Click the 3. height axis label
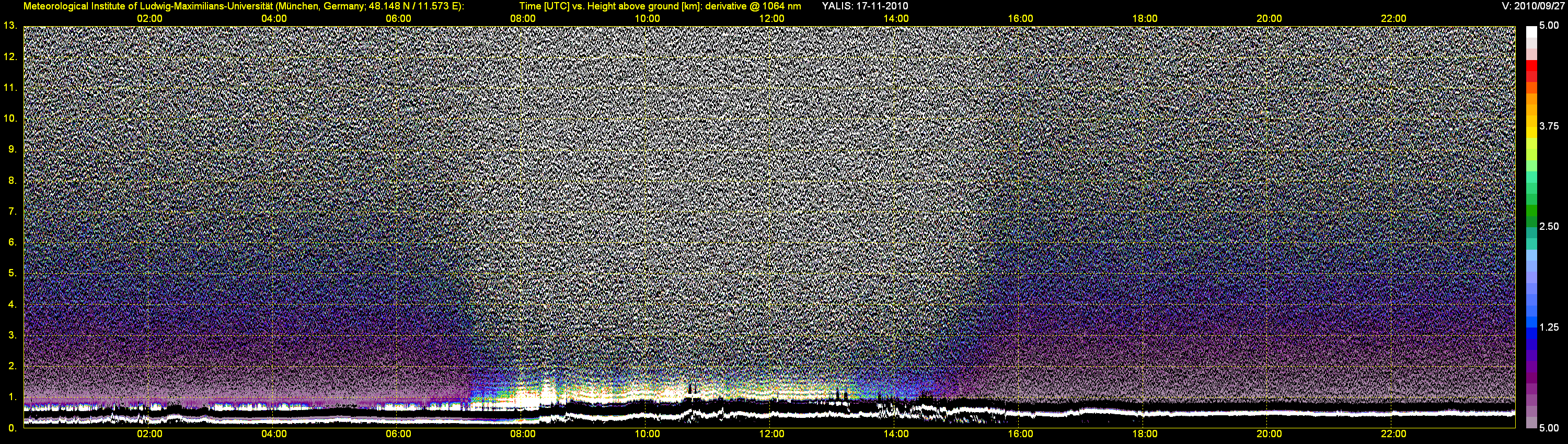The image size is (1568, 444). tap(13, 335)
